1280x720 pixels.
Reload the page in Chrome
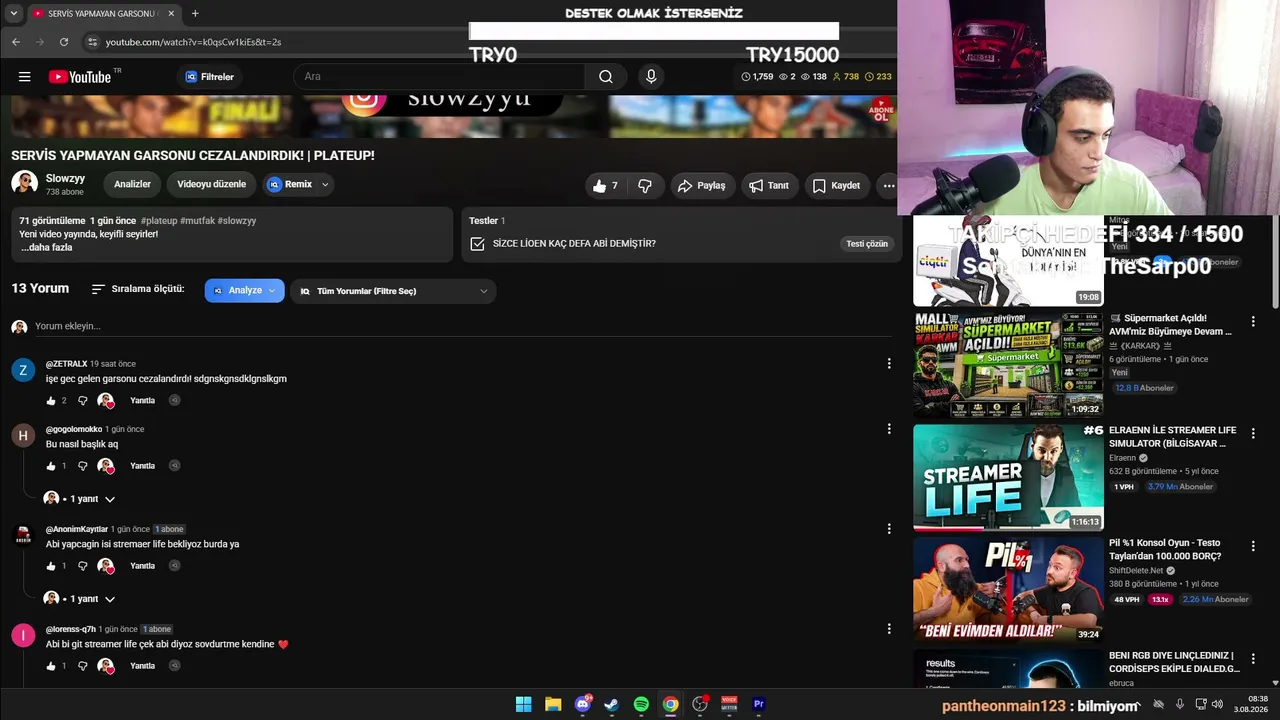pos(64,42)
